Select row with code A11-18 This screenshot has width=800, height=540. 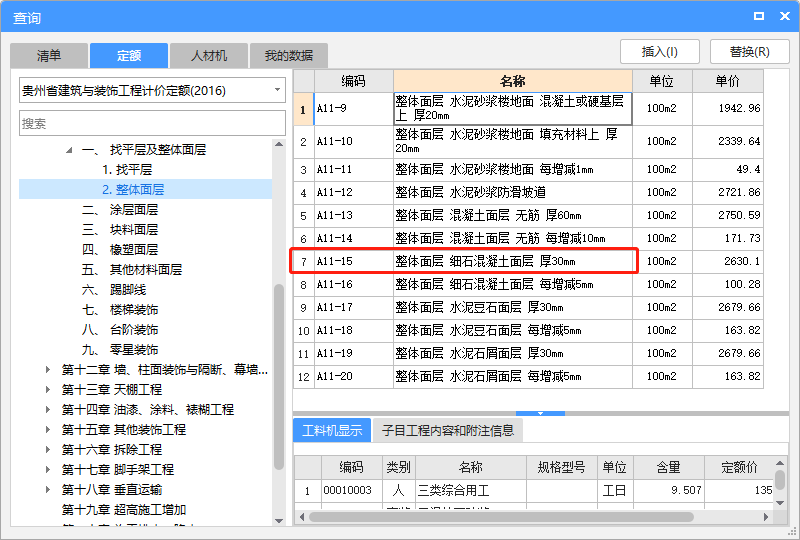coord(529,330)
